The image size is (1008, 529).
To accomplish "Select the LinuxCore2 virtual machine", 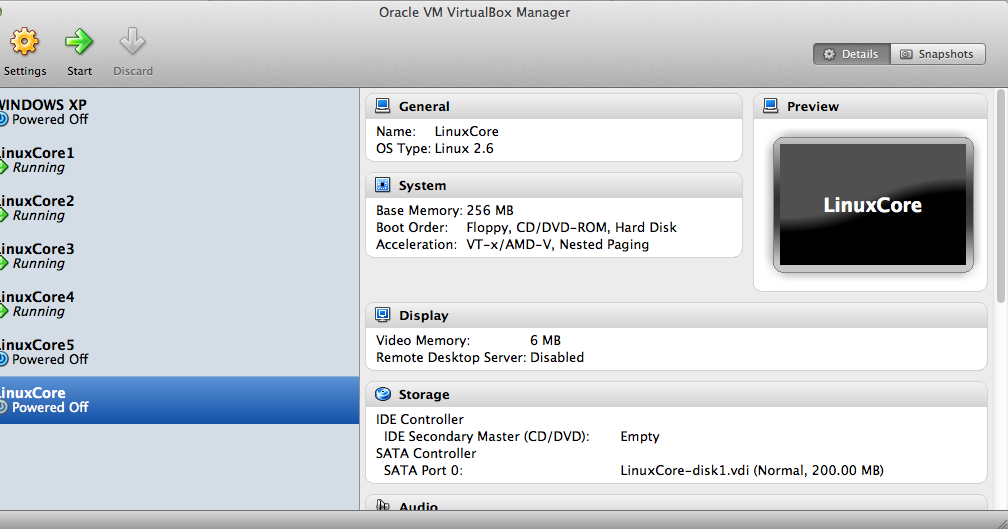I will tap(179, 208).
